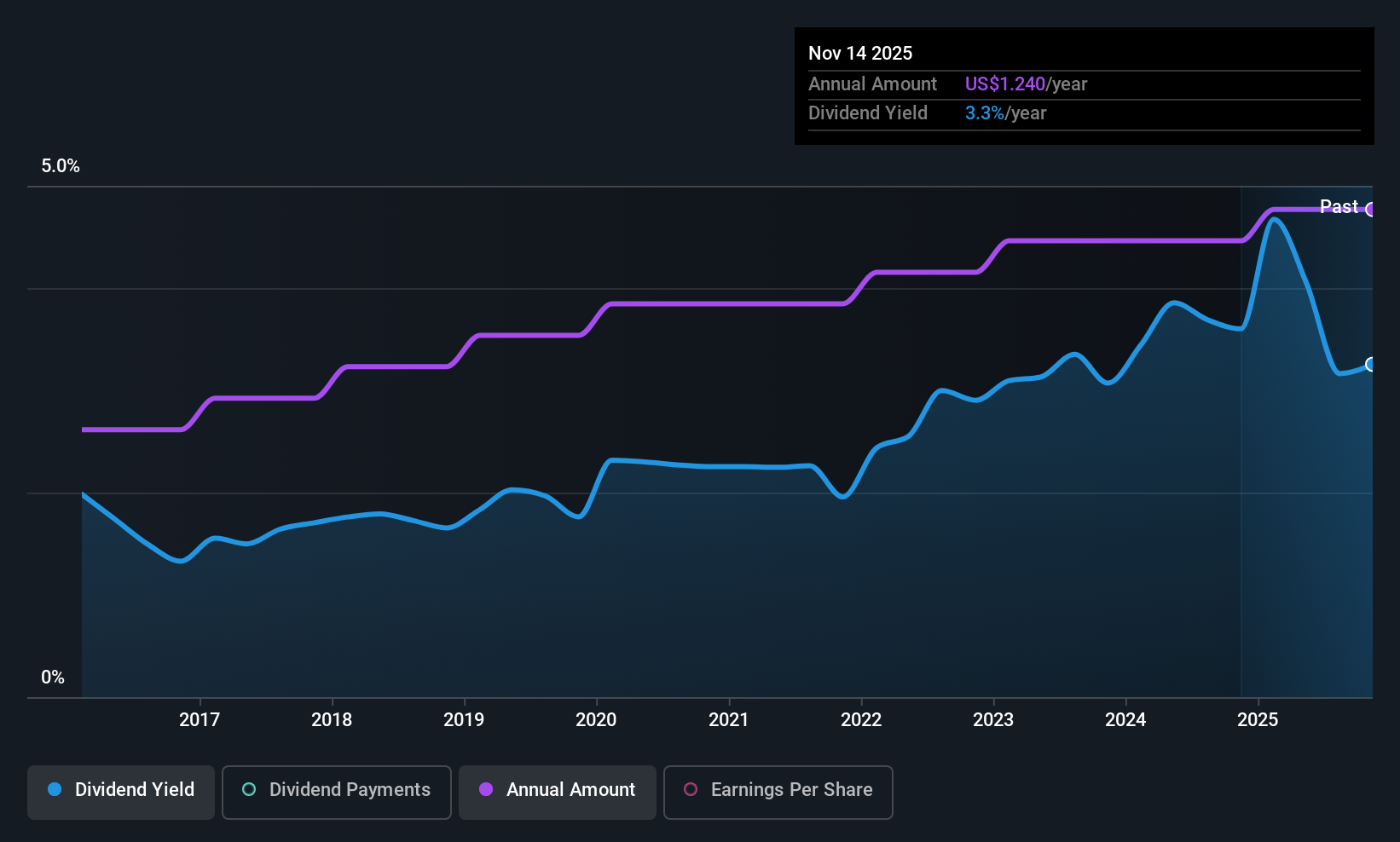The width and height of the screenshot is (1400, 842).
Task: Click the Dividend Yield tooltip row label
Action: [x=868, y=112]
